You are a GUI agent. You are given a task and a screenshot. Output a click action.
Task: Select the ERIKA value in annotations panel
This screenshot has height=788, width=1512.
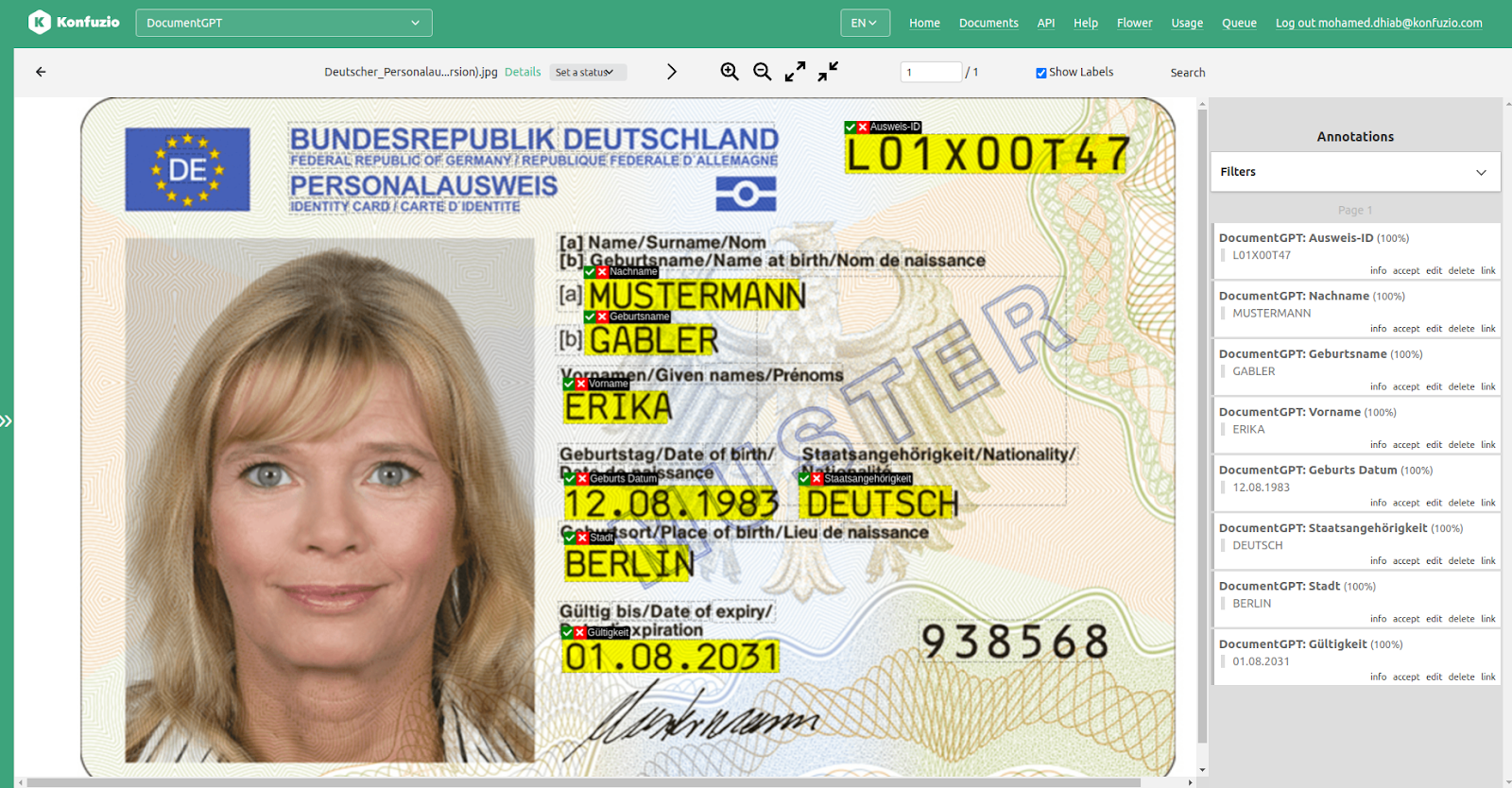point(1248,429)
